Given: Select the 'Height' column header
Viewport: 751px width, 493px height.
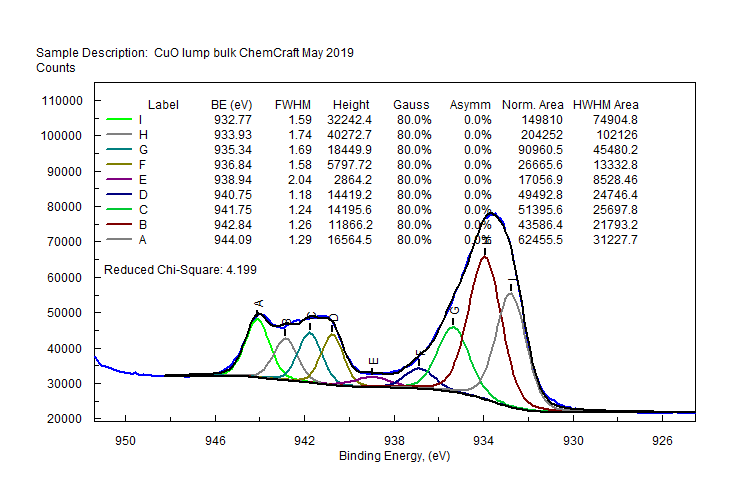Looking at the screenshot, I should [351, 105].
